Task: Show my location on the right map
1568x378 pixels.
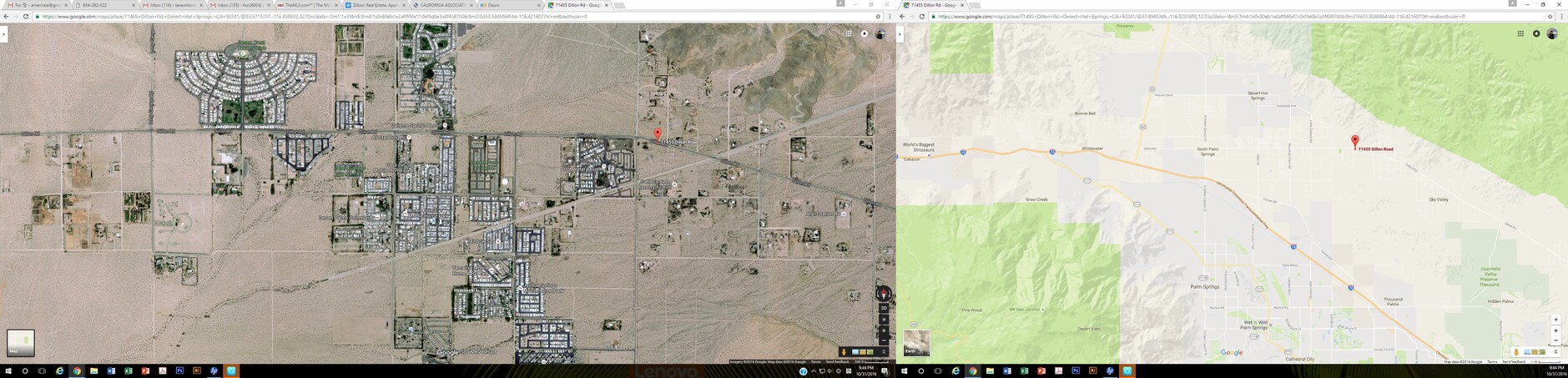Action: pyautogui.click(x=1555, y=320)
